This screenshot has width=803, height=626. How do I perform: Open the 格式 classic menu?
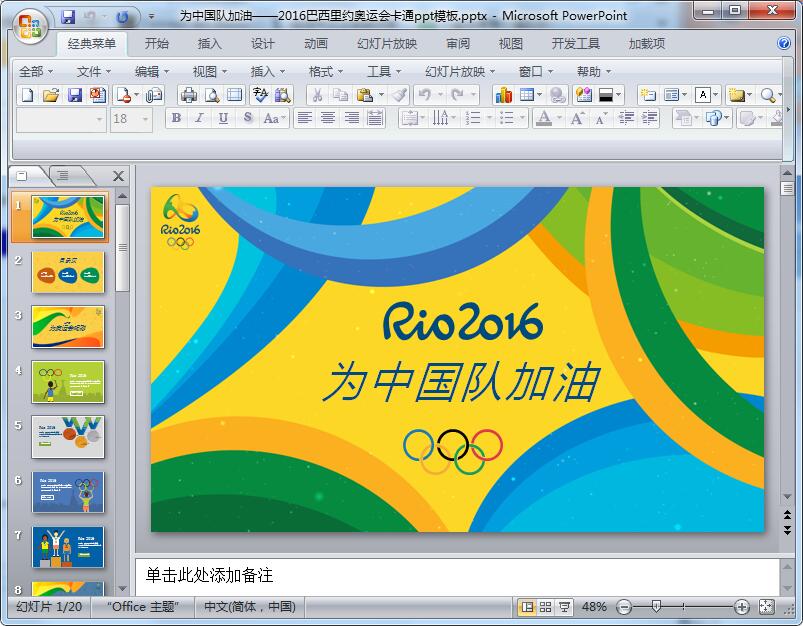click(x=326, y=72)
